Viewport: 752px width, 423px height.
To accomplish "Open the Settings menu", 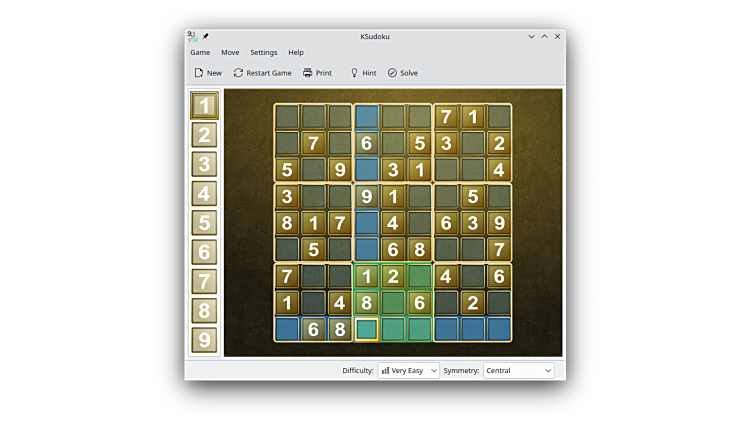I will (263, 52).
